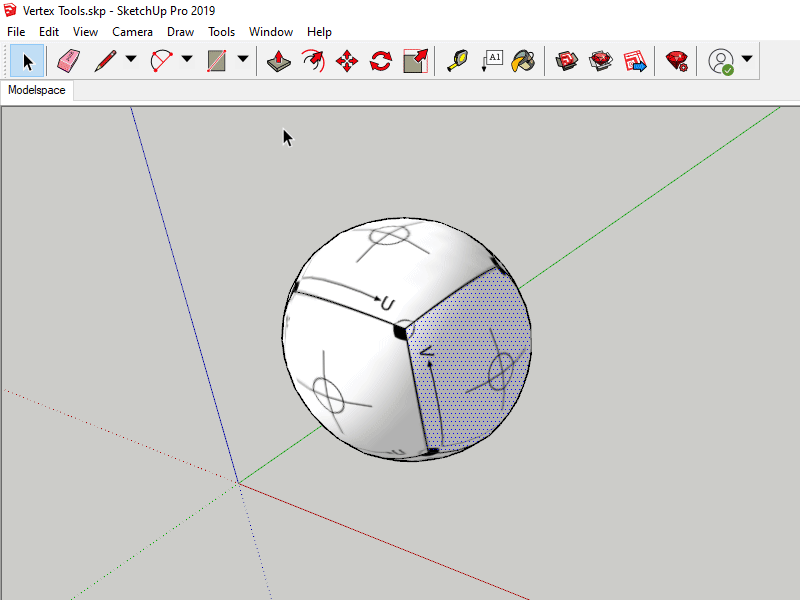Choose the Rotate tool
Image resolution: width=800 pixels, height=600 pixels.
380,61
